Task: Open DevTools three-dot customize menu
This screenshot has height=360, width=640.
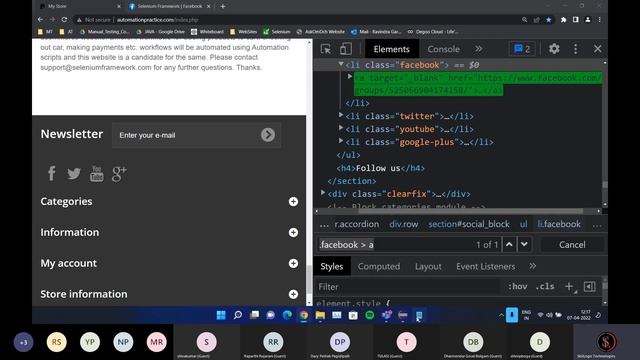Action: 576,49
